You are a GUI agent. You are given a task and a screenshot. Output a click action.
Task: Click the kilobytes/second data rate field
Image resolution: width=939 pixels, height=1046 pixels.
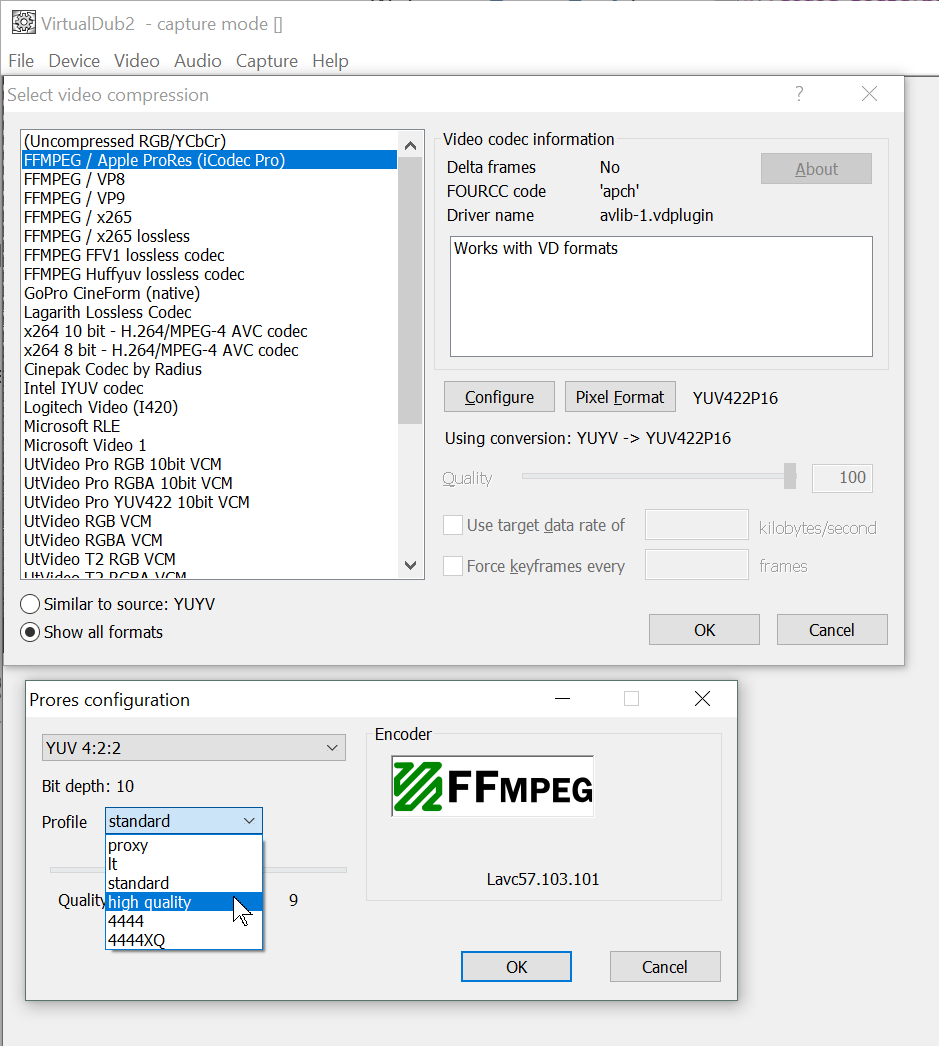tap(697, 525)
